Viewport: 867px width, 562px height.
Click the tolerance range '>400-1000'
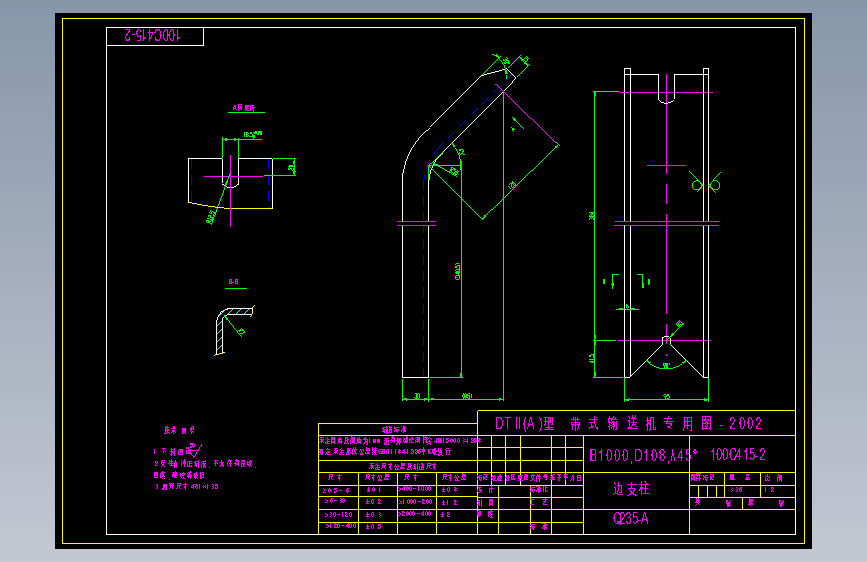(415, 489)
